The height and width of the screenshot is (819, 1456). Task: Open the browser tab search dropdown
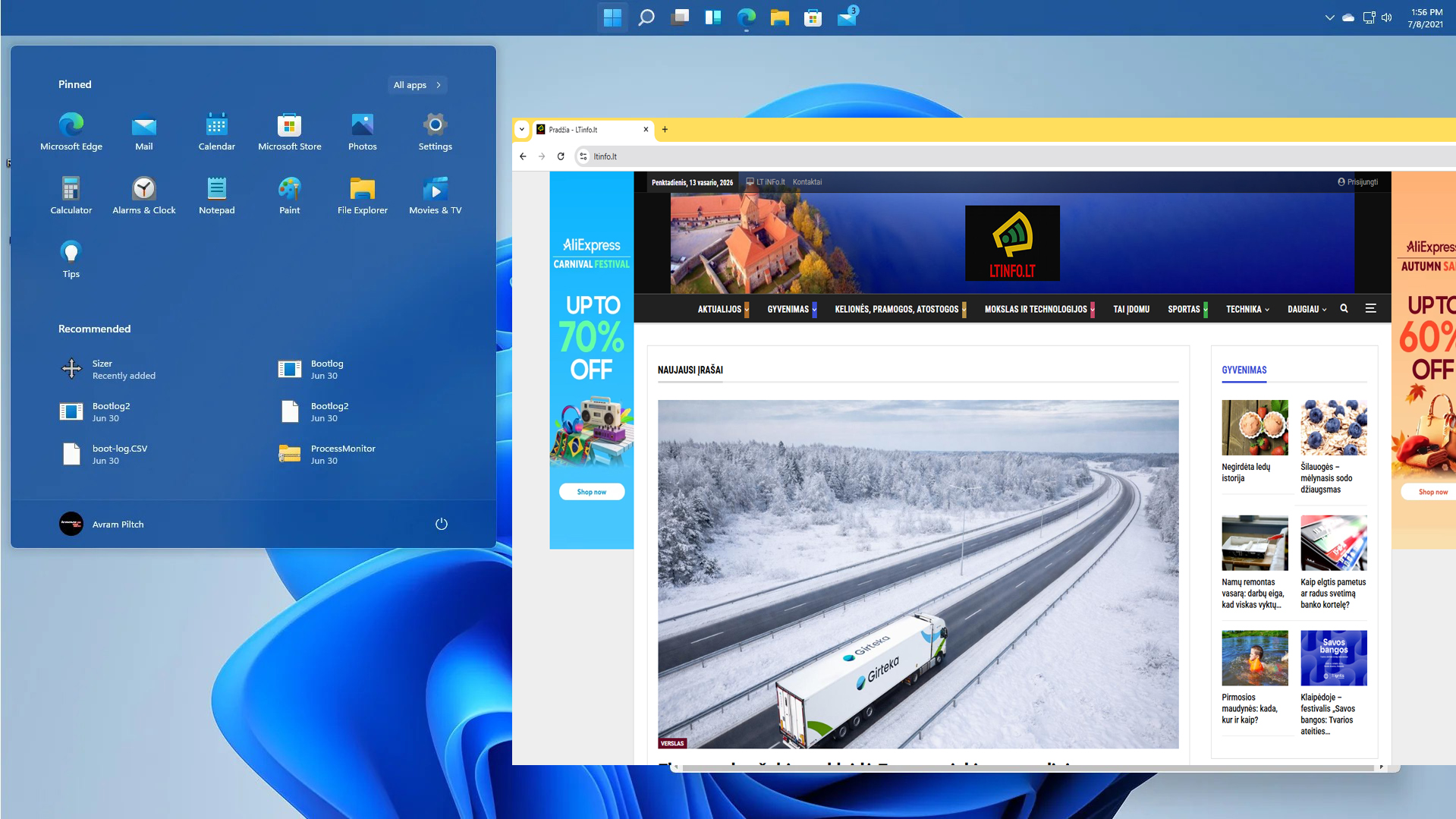(x=522, y=130)
